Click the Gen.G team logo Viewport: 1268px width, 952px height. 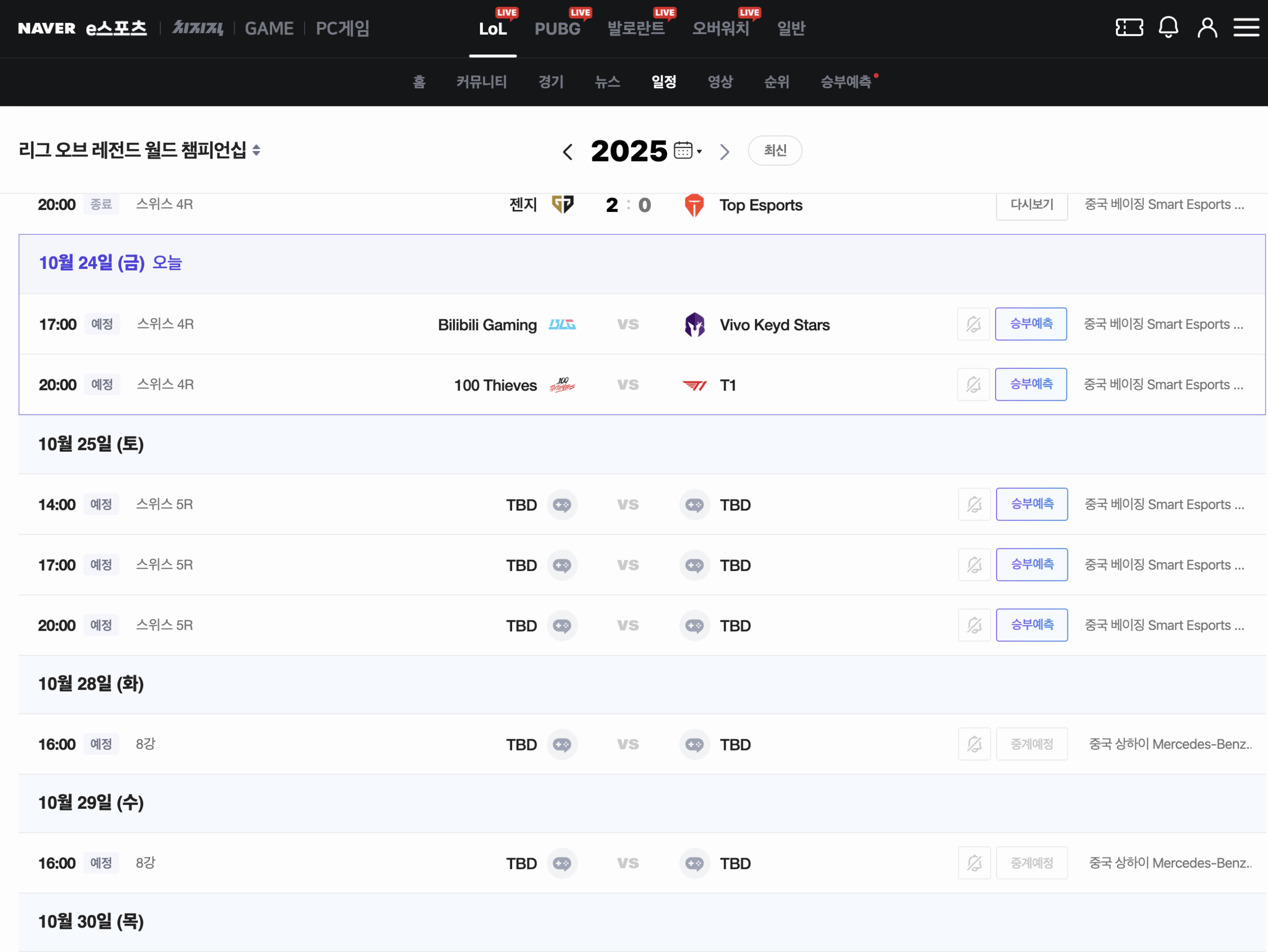(x=563, y=205)
